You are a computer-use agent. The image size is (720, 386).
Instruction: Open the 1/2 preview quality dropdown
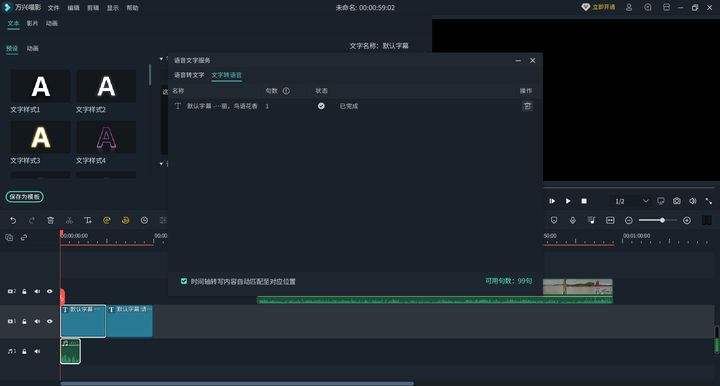(632, 201)
